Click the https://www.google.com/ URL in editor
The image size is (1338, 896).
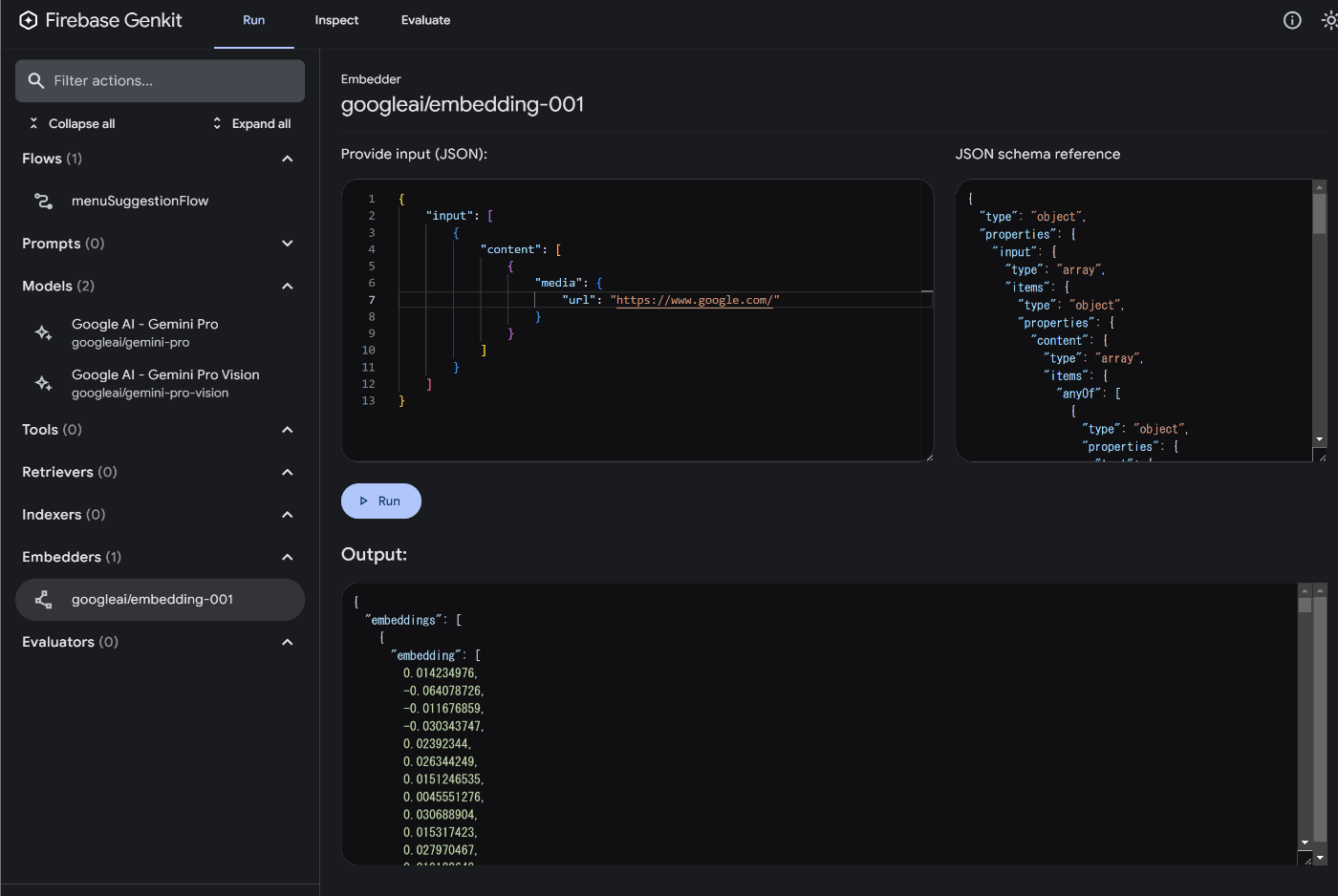pyautogui.click(x=695, y=300)
